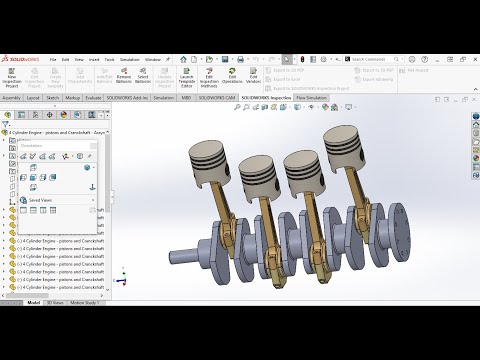Open Edit Operations tool
The image size is (480, 360).
[x=232, y=75]
